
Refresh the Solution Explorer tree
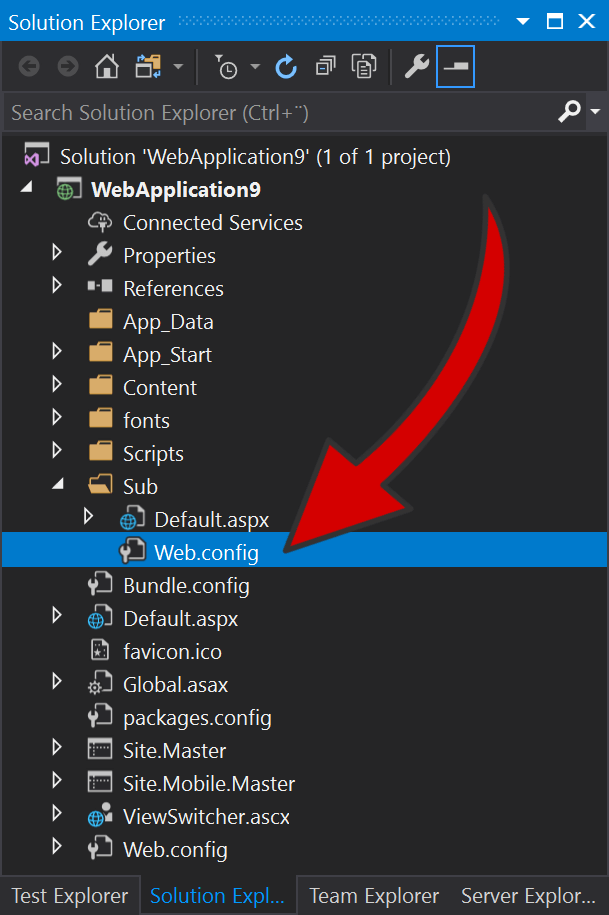288,66
